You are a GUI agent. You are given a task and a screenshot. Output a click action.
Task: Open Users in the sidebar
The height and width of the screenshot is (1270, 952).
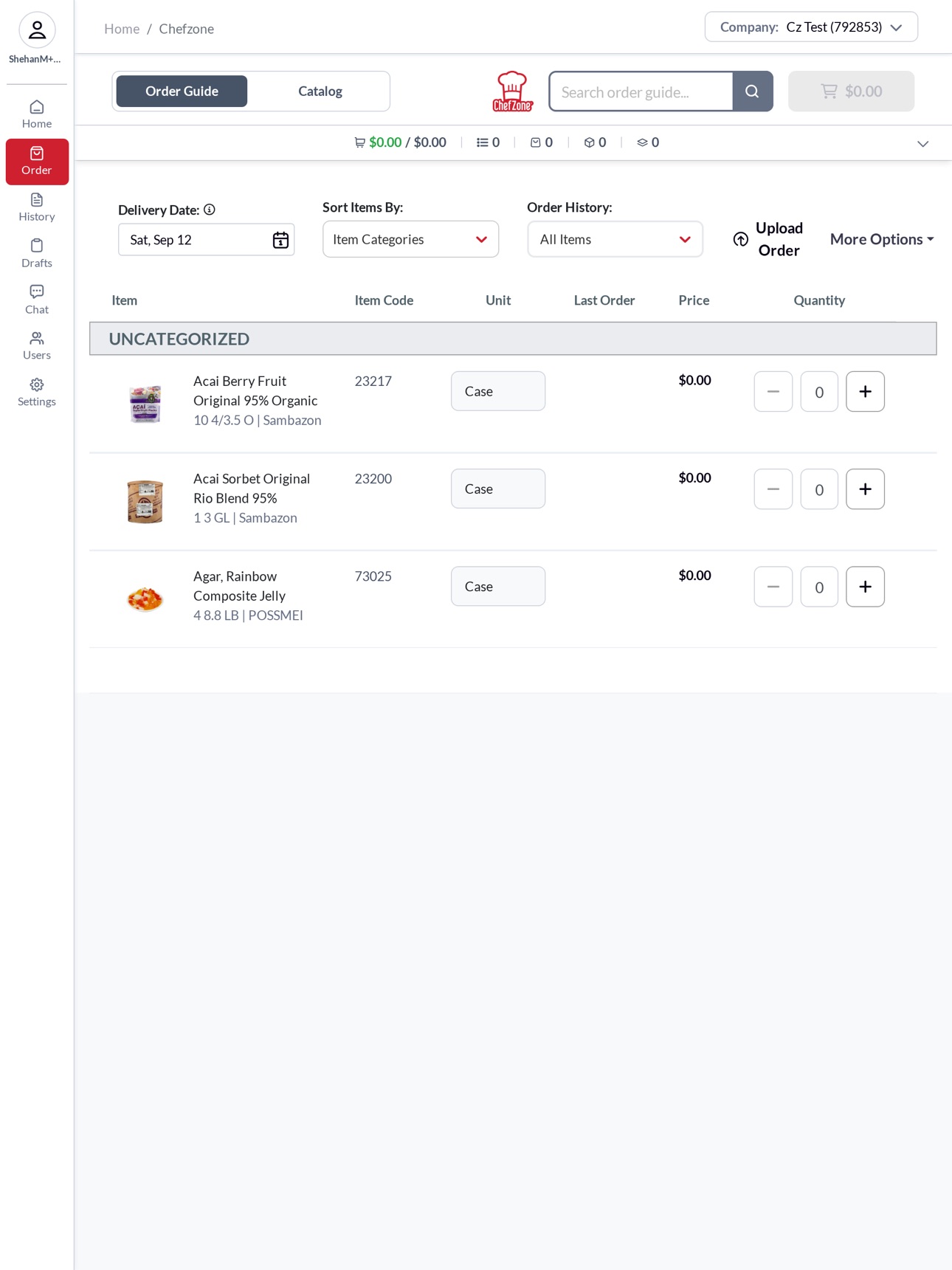tap(37, 345)
